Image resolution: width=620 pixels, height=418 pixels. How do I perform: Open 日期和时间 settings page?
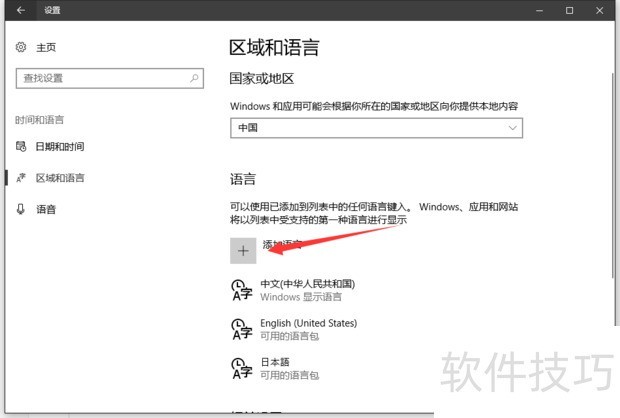(x=60, y=147)
